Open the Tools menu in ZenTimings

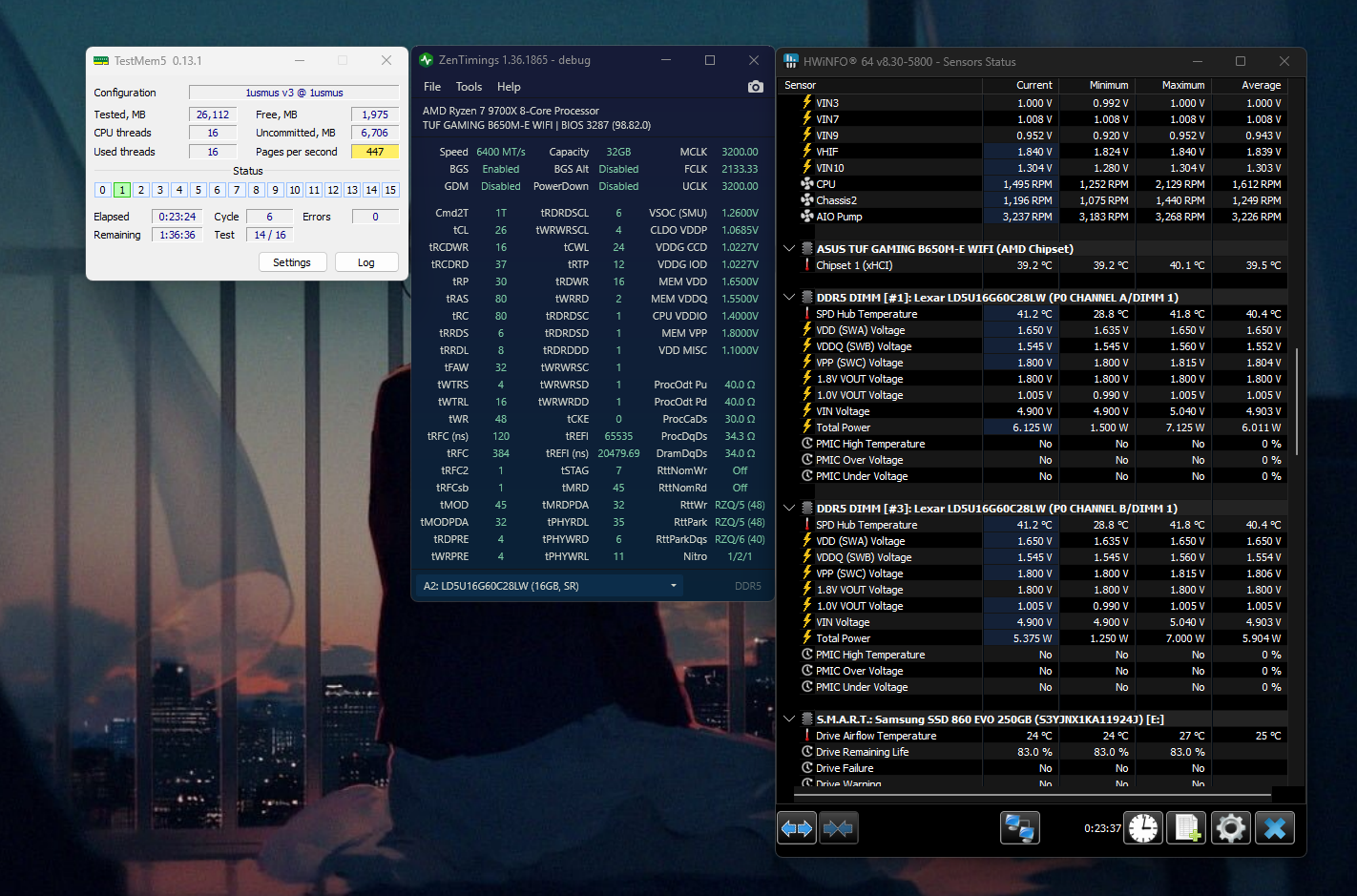[x=469, y=87]
